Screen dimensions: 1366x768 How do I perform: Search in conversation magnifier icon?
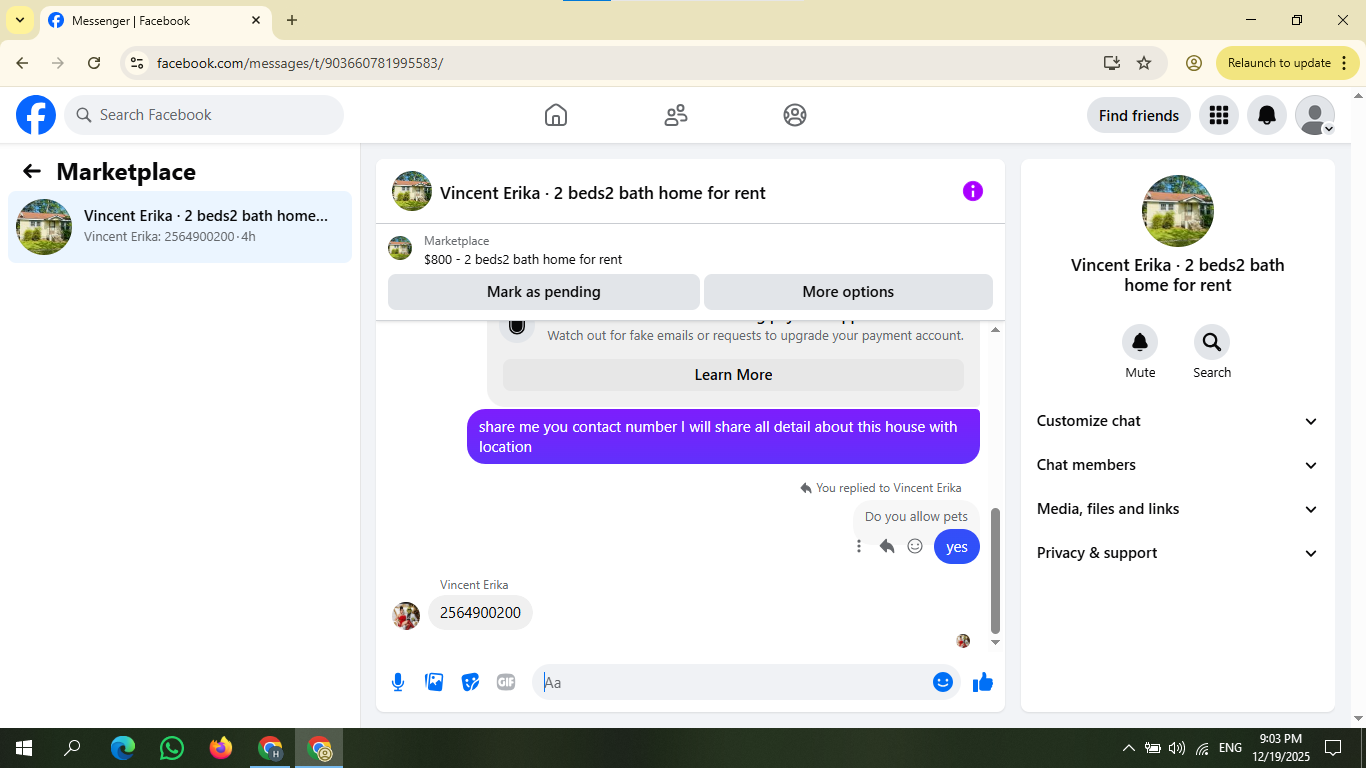(1212, 342)
